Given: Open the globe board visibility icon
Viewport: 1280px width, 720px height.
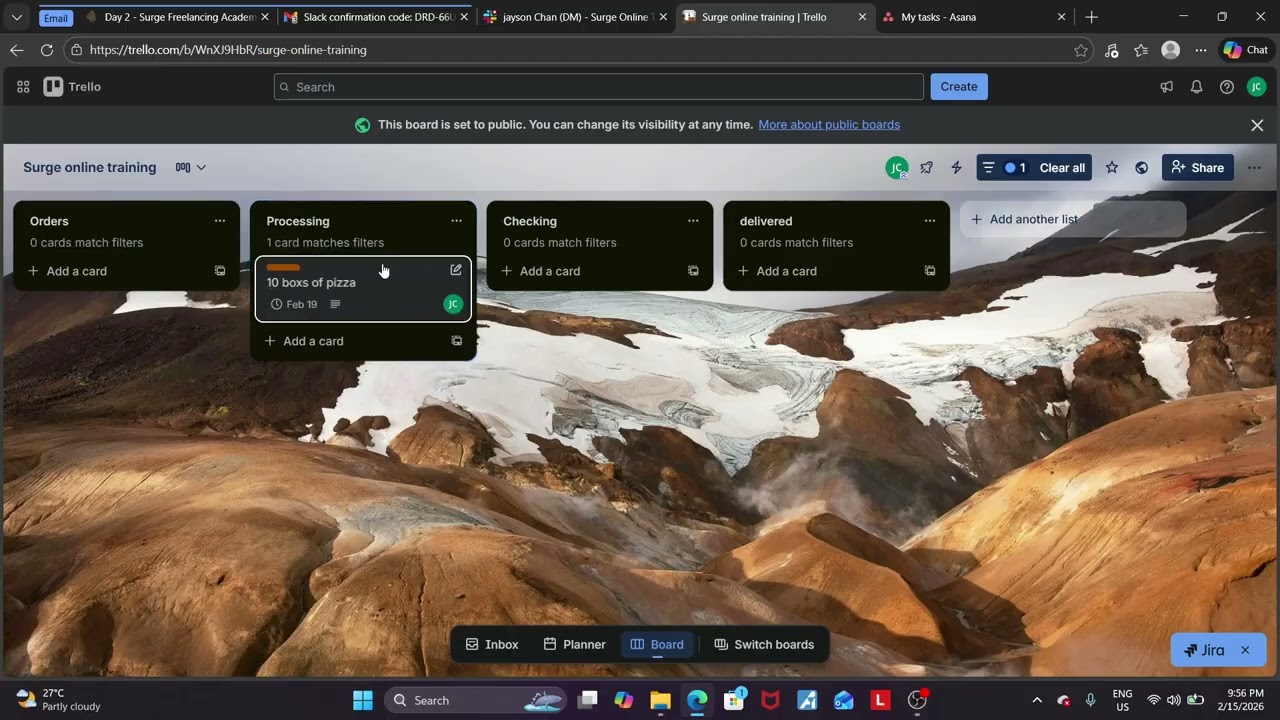Looking at the screenshot, I should click(x=1141, y=168).
